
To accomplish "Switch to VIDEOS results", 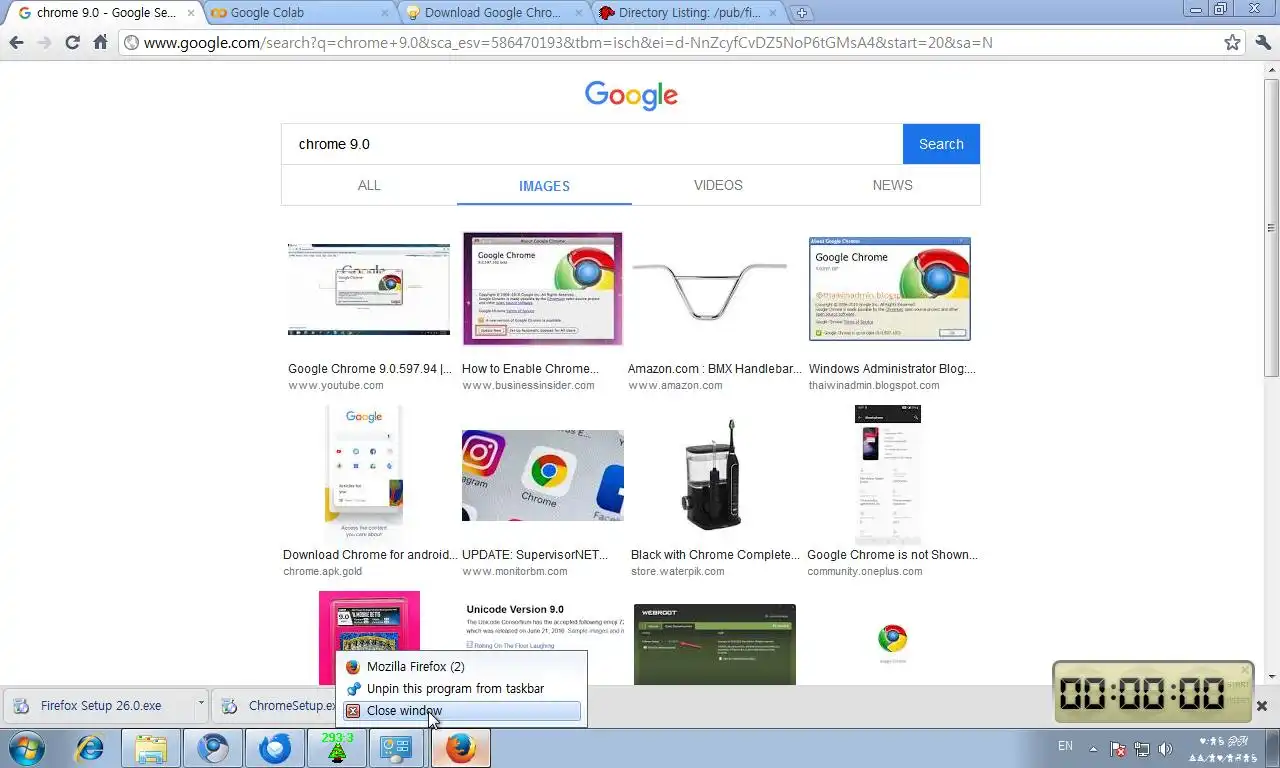I will 718,185.
